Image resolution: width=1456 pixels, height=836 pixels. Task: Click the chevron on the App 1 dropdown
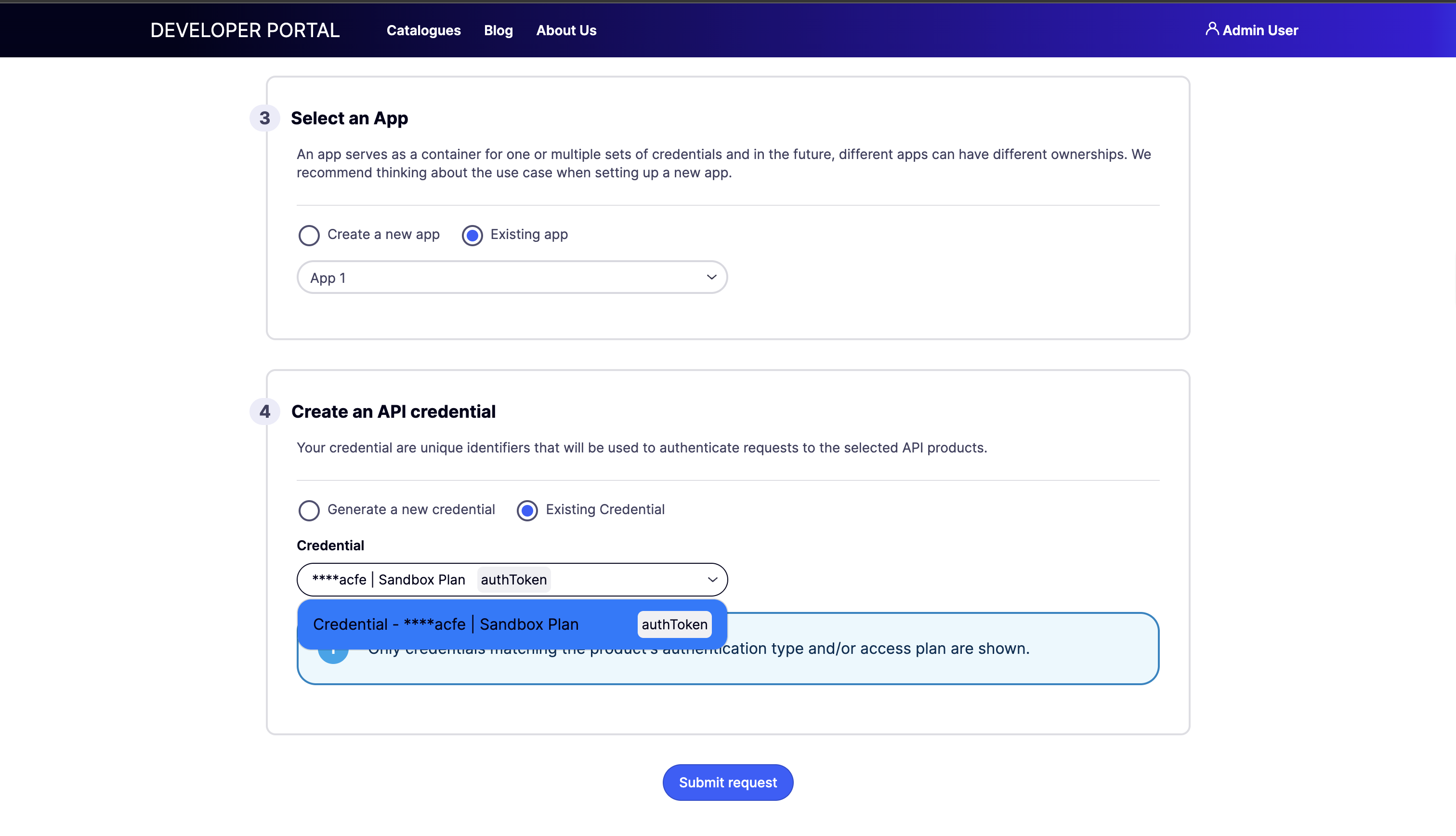pos(712,277)
